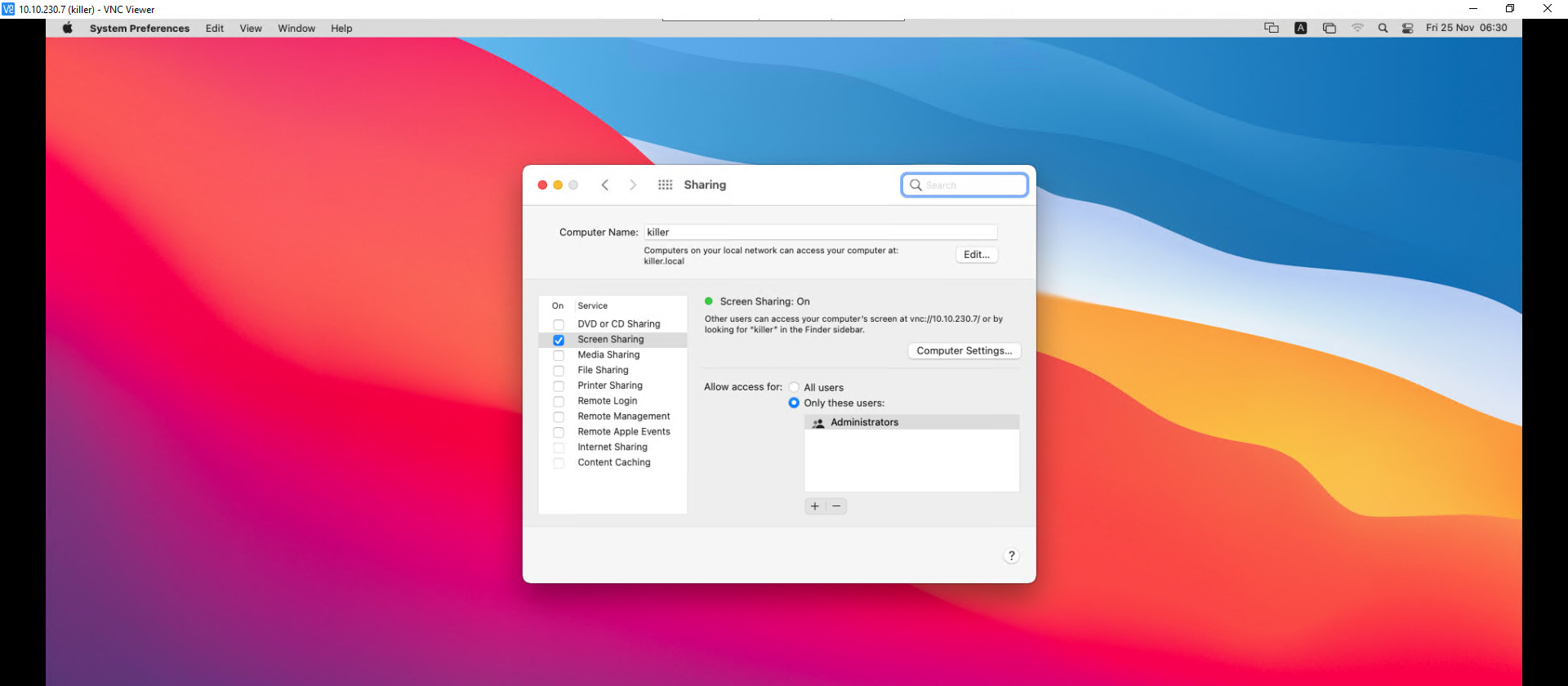Open Control Center in menu bar
The image size is (1568, 686).
1408,28
